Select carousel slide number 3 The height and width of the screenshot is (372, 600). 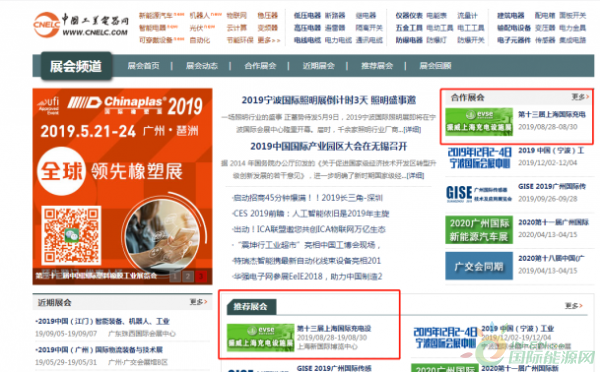[x=201, y=276]
